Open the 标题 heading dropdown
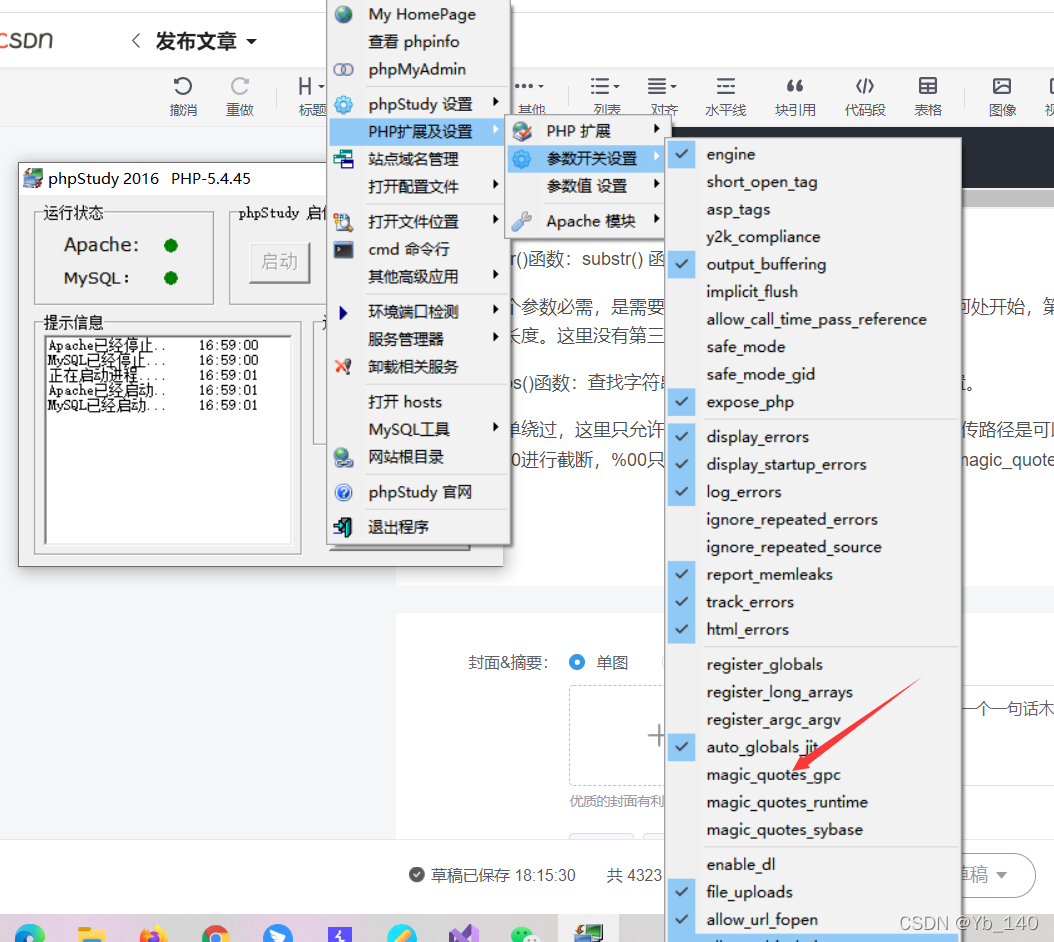The width and height of the screenshot is (1054, 942). coord(311,95)
